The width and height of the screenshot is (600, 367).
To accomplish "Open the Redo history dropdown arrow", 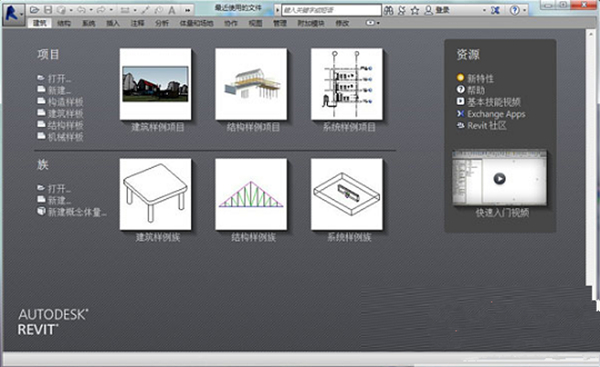I will click(111, 10).
